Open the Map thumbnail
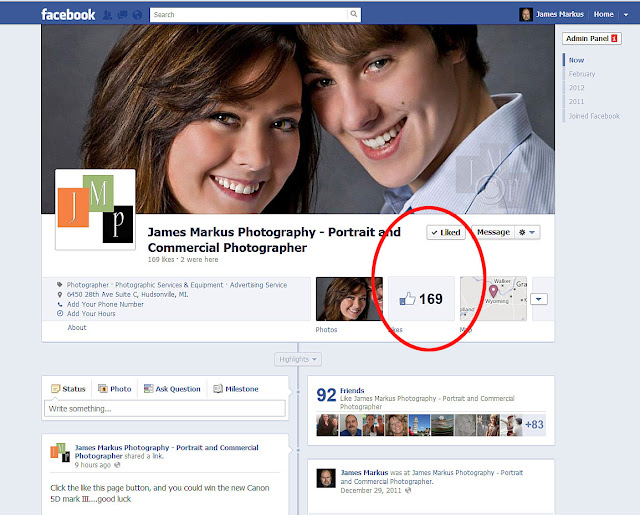Image resolution: width=640 pixels, height=515 pixels. (x=493, y=299)
